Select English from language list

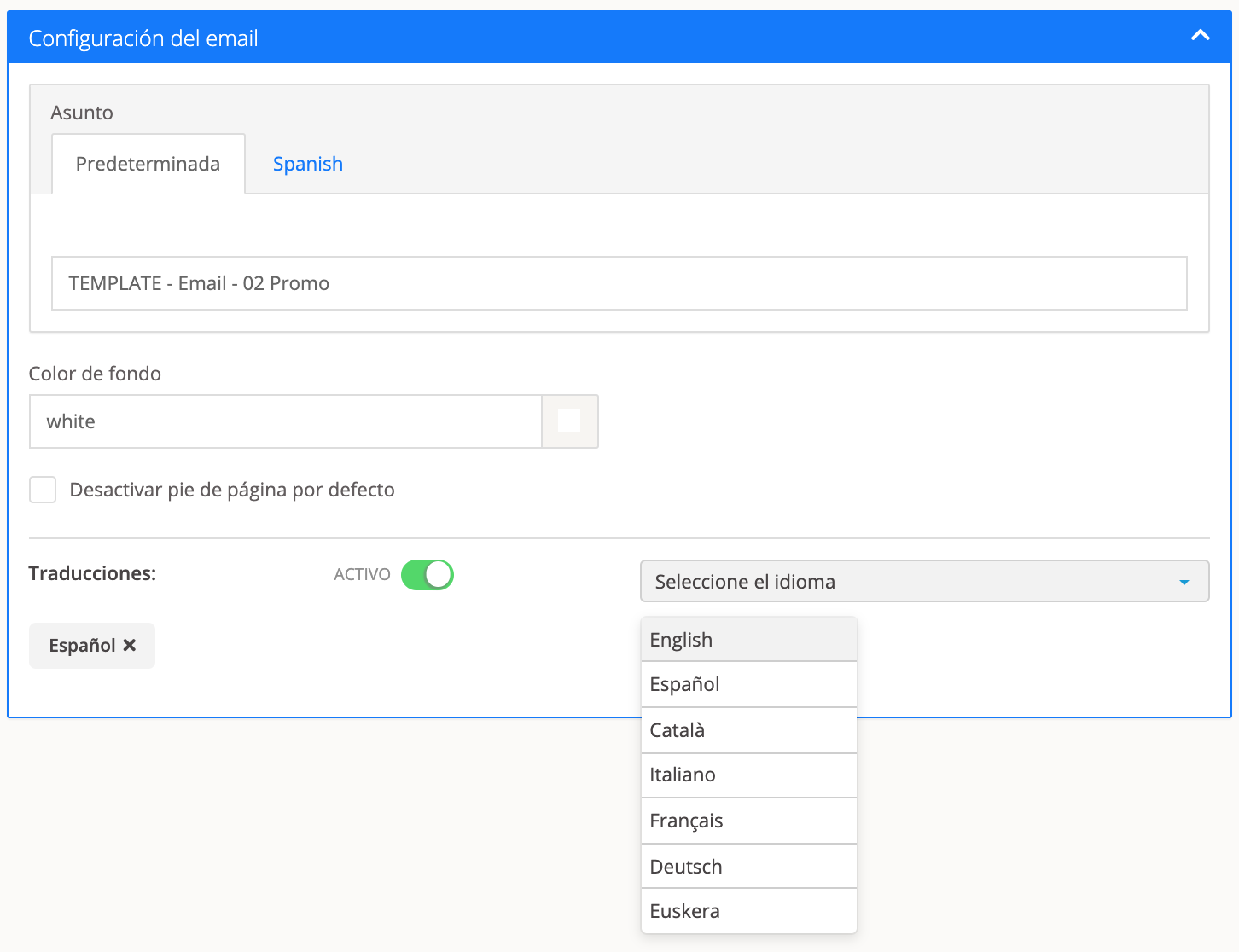pyautogui.click(x=748, y=640)
